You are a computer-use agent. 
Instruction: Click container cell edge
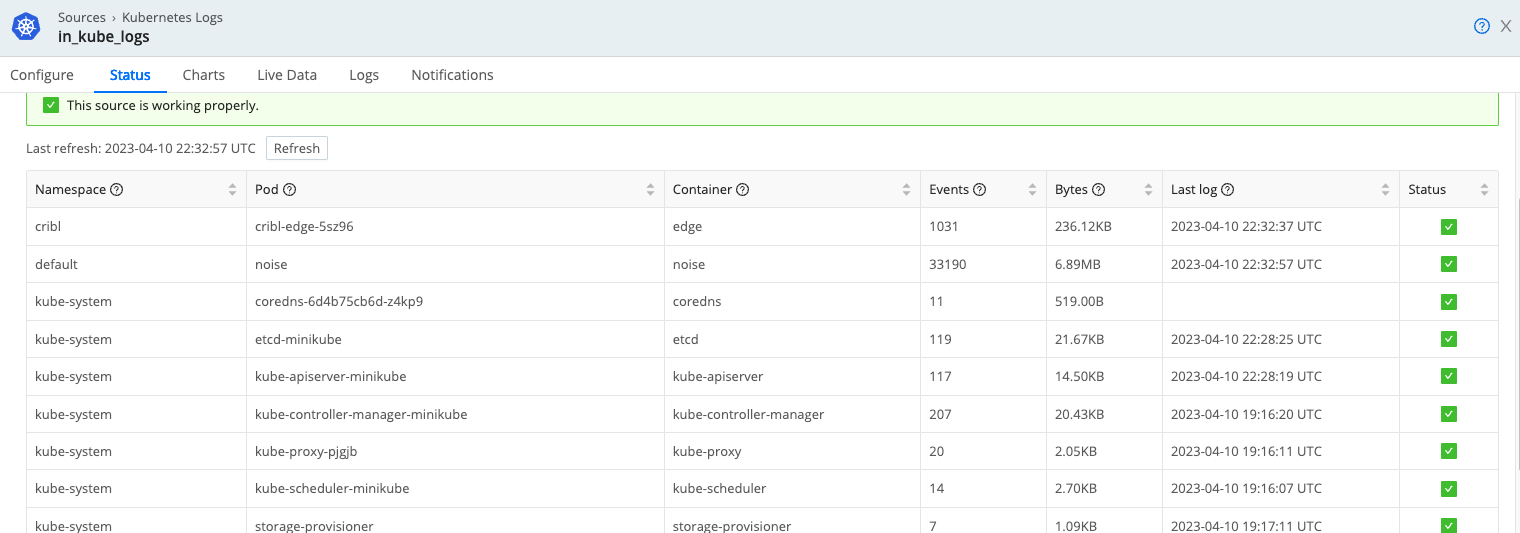792,227
